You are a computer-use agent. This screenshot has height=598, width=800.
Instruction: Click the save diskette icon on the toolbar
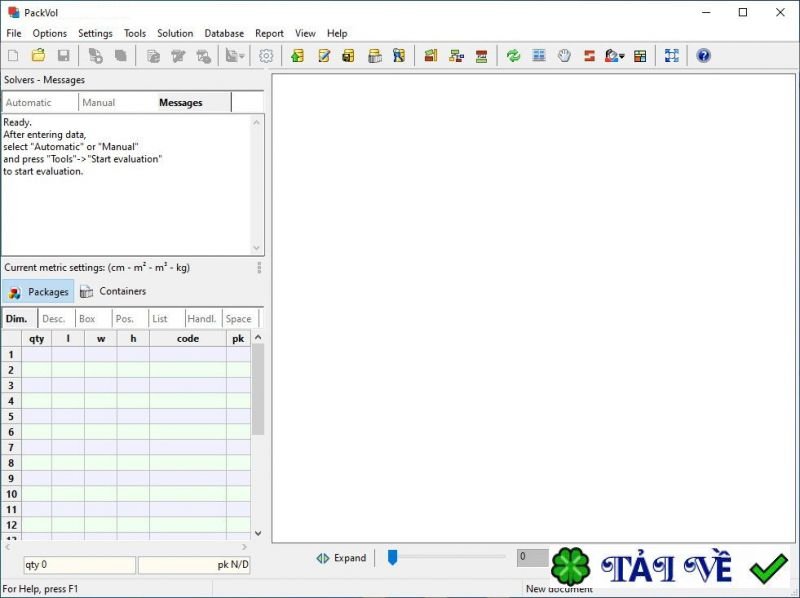point(62,55)
